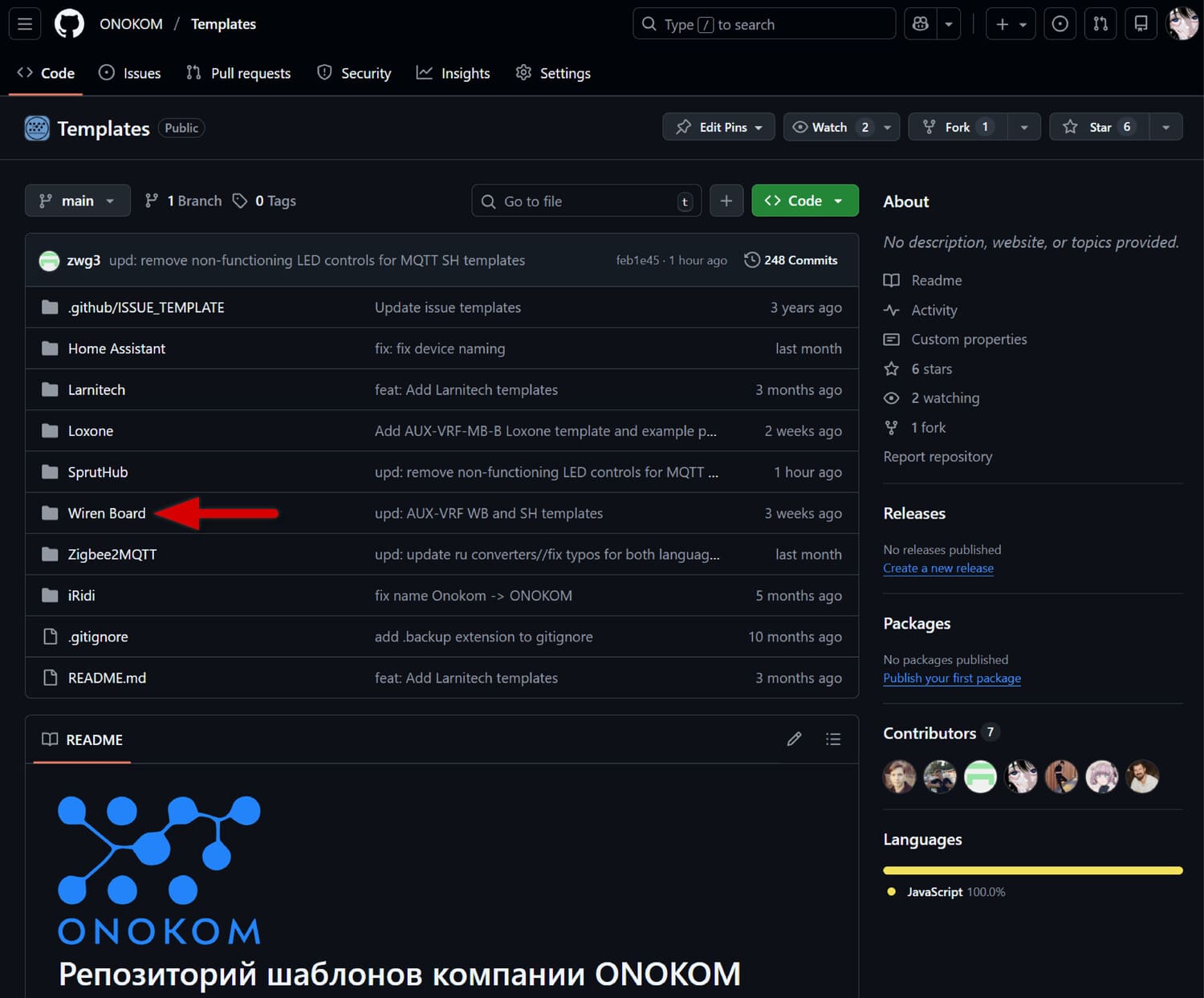Open the notifications inbox icon
Screen dimensions: 1204x998
pyautogui.click(x=1140, y=23)
